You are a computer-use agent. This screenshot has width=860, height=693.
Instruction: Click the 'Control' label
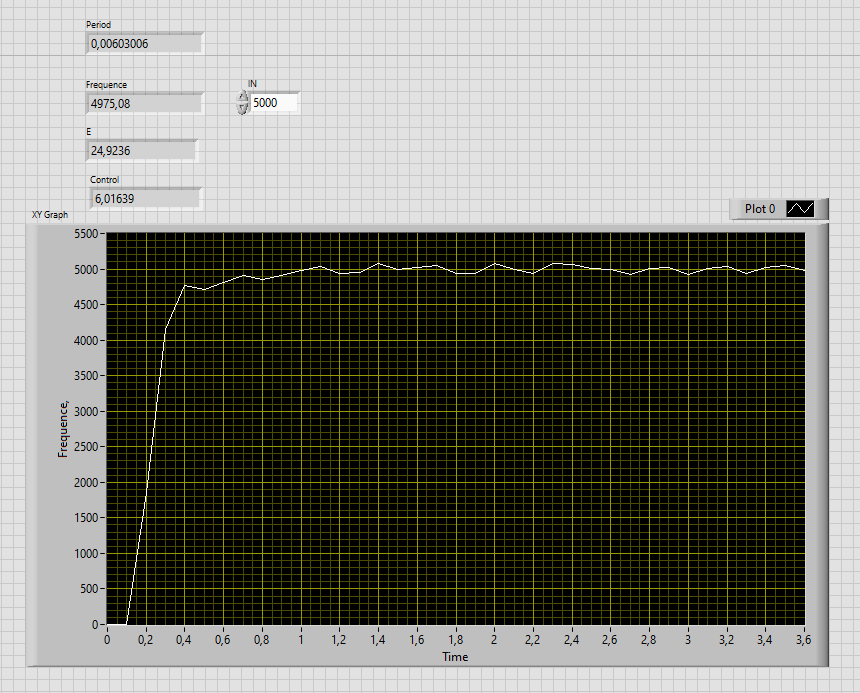point(104,180)
